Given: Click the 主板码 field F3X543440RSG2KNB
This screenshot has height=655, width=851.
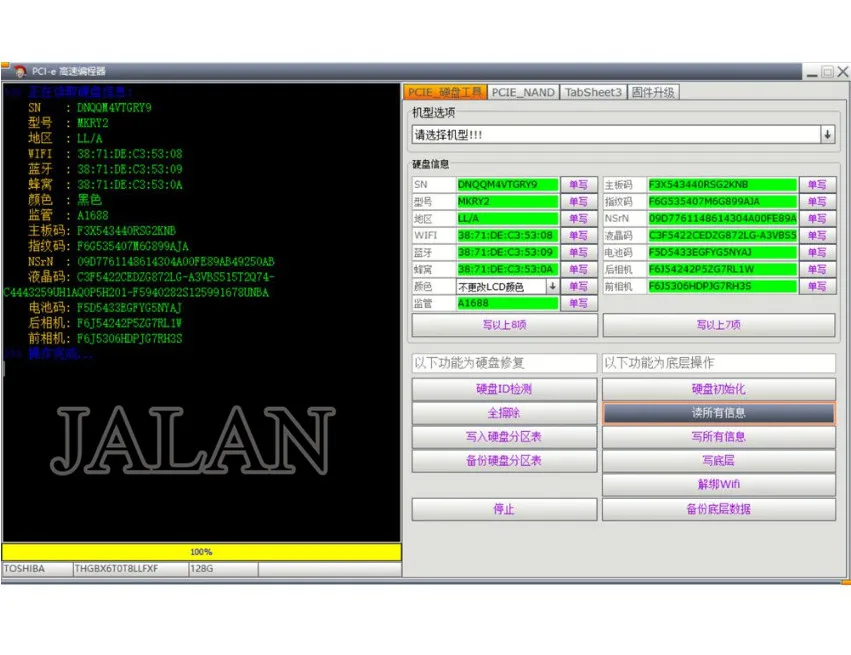Looking at the screenshot, I should tap(722, 185).
